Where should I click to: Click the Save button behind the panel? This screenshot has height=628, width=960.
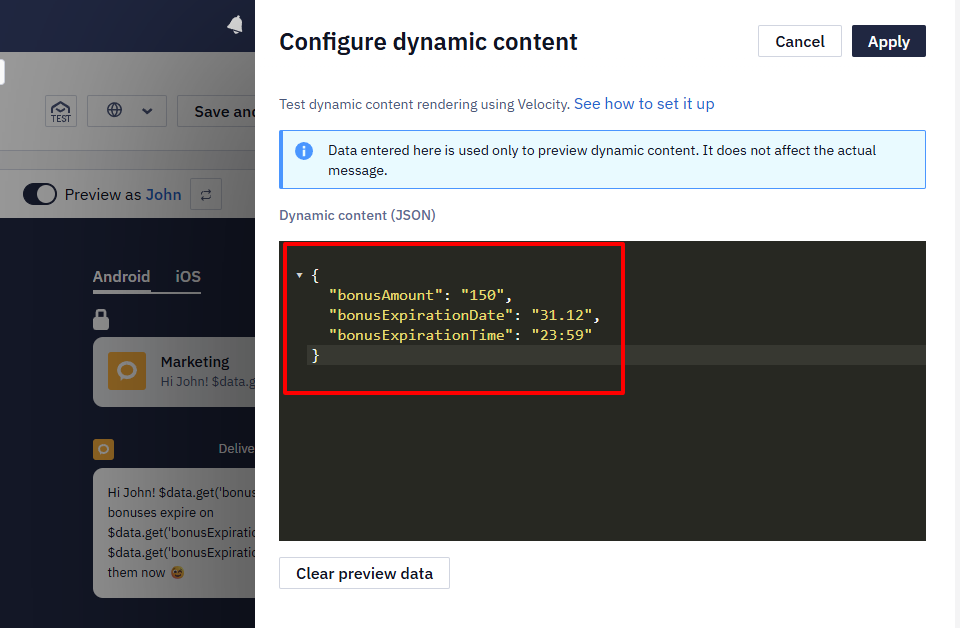(216, 111)
